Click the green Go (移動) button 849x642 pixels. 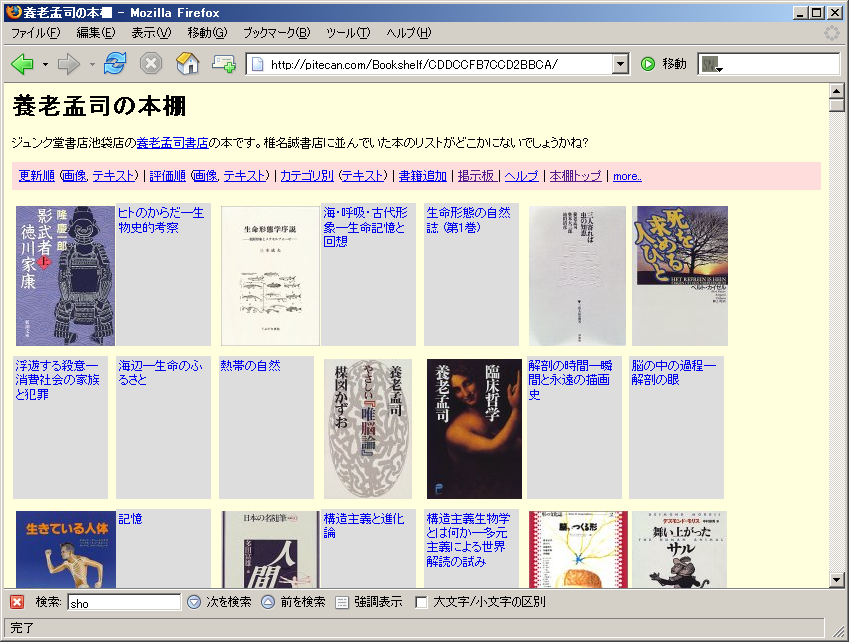click(664, 64)
